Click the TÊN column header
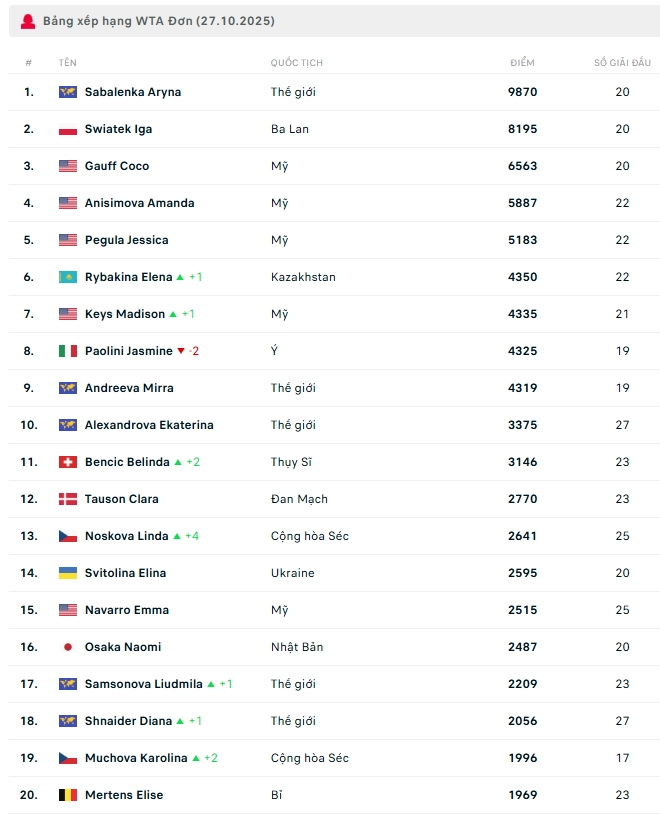This screenshot has height=817, width=660. point(67,63)
